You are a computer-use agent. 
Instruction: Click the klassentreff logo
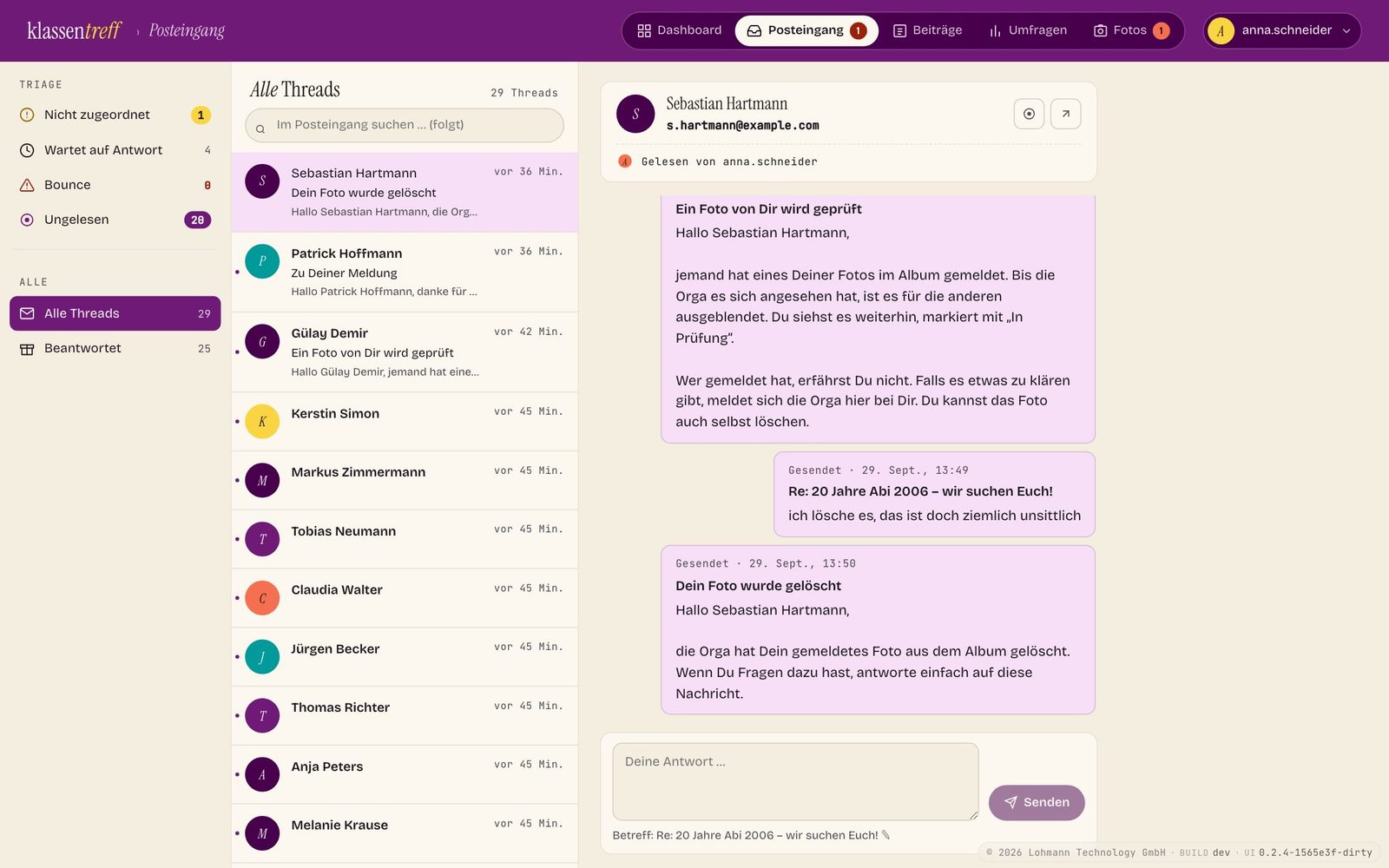point(74,30)
